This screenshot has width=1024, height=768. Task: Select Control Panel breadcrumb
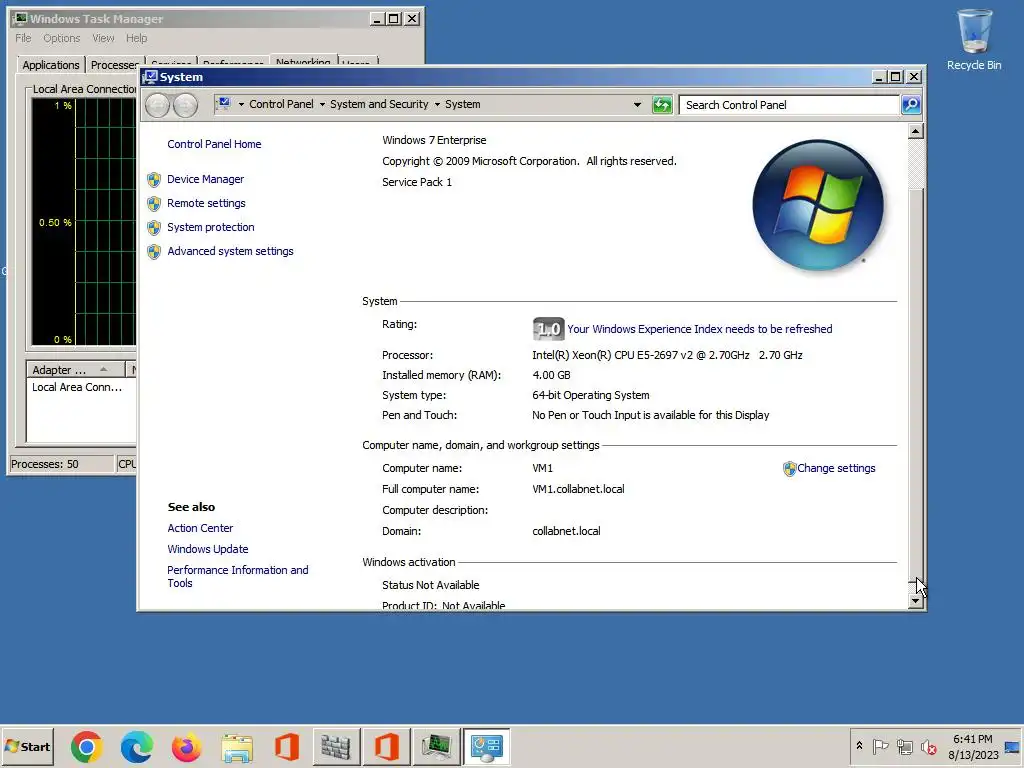point(281,104)
